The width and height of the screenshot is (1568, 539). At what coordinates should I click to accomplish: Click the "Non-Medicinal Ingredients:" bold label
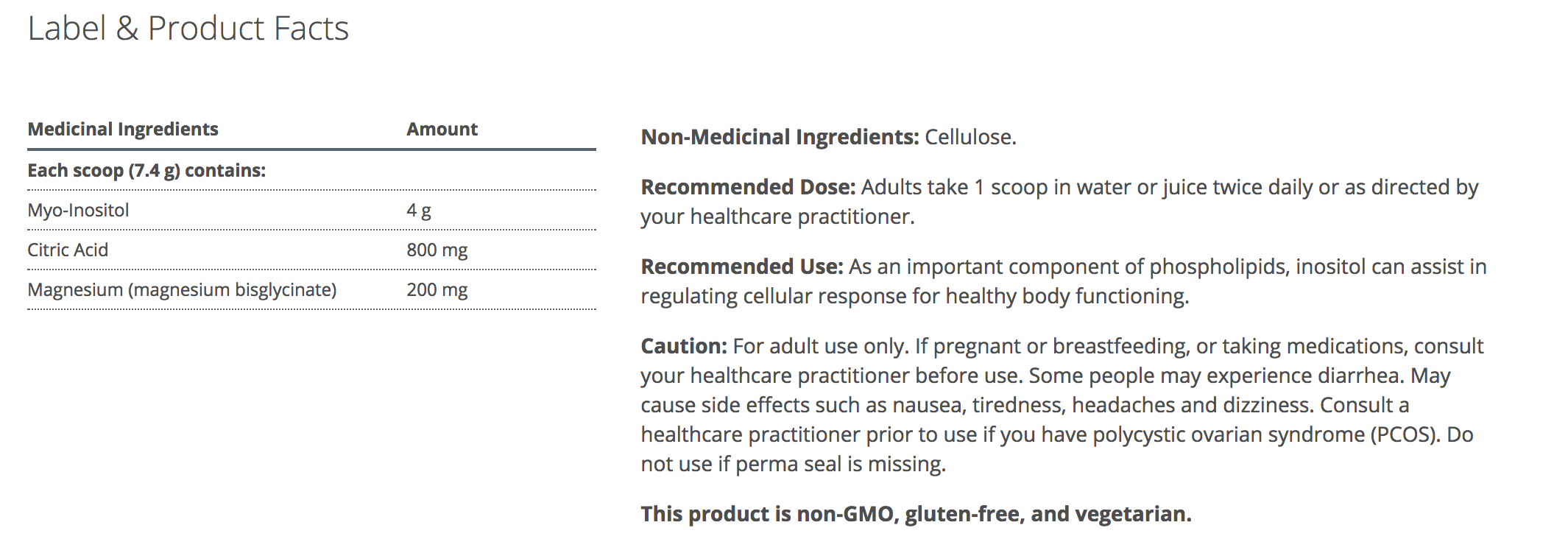tap(780, 137)
